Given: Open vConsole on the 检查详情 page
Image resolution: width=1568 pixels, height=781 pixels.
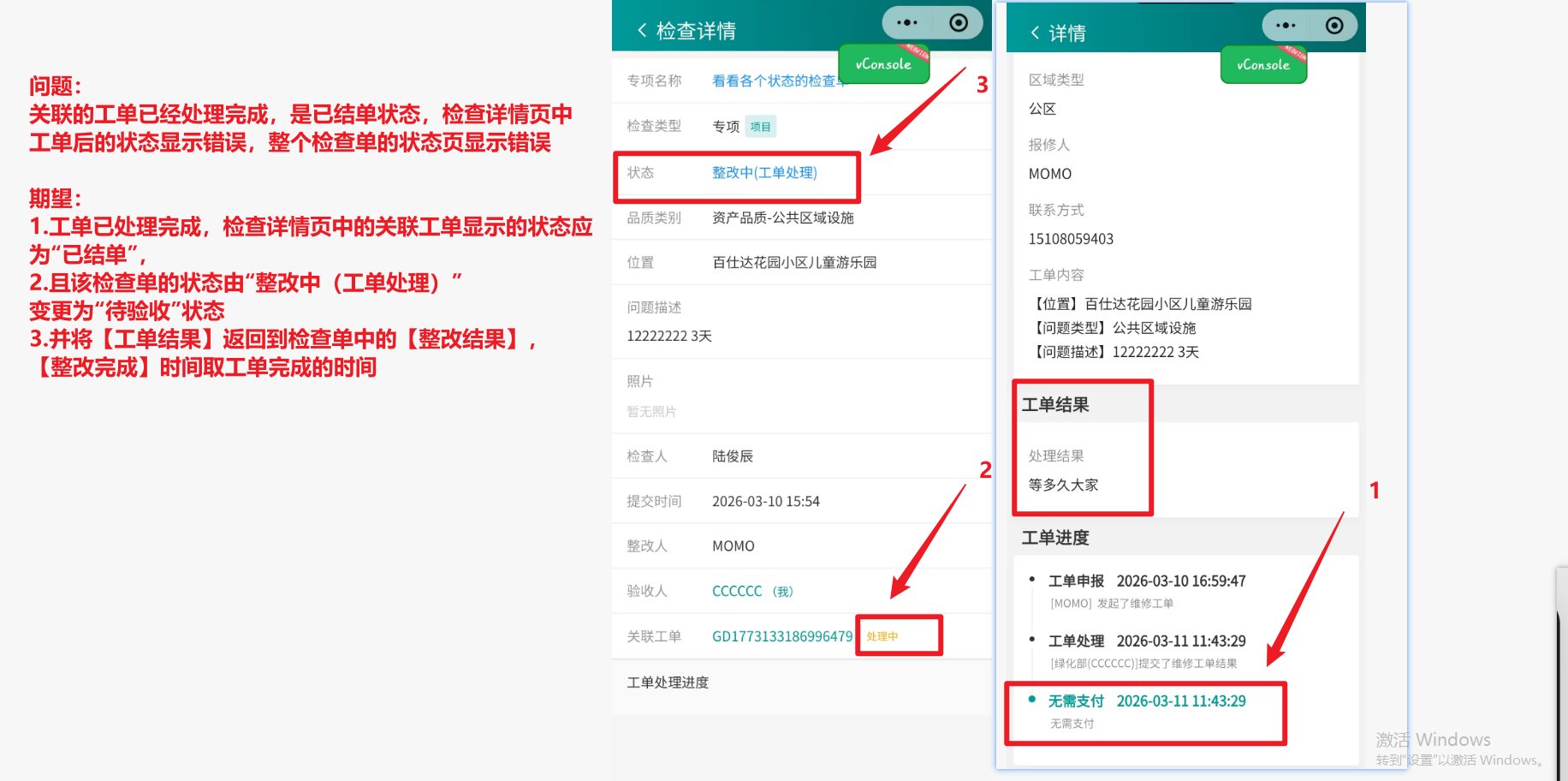Looking at the screenshot, I should pyautogui.click(x=883, y=64).
